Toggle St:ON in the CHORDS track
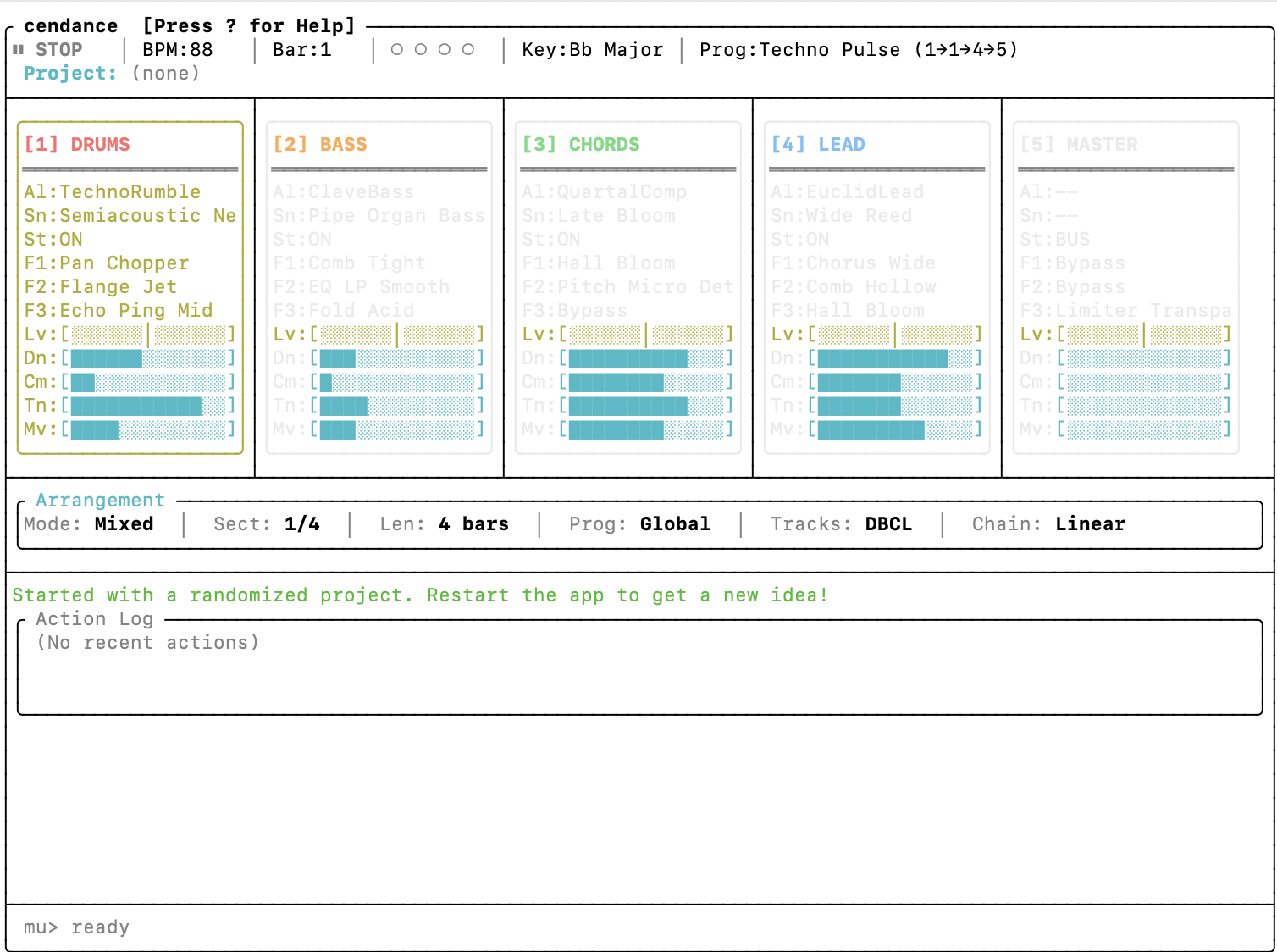 551,240
